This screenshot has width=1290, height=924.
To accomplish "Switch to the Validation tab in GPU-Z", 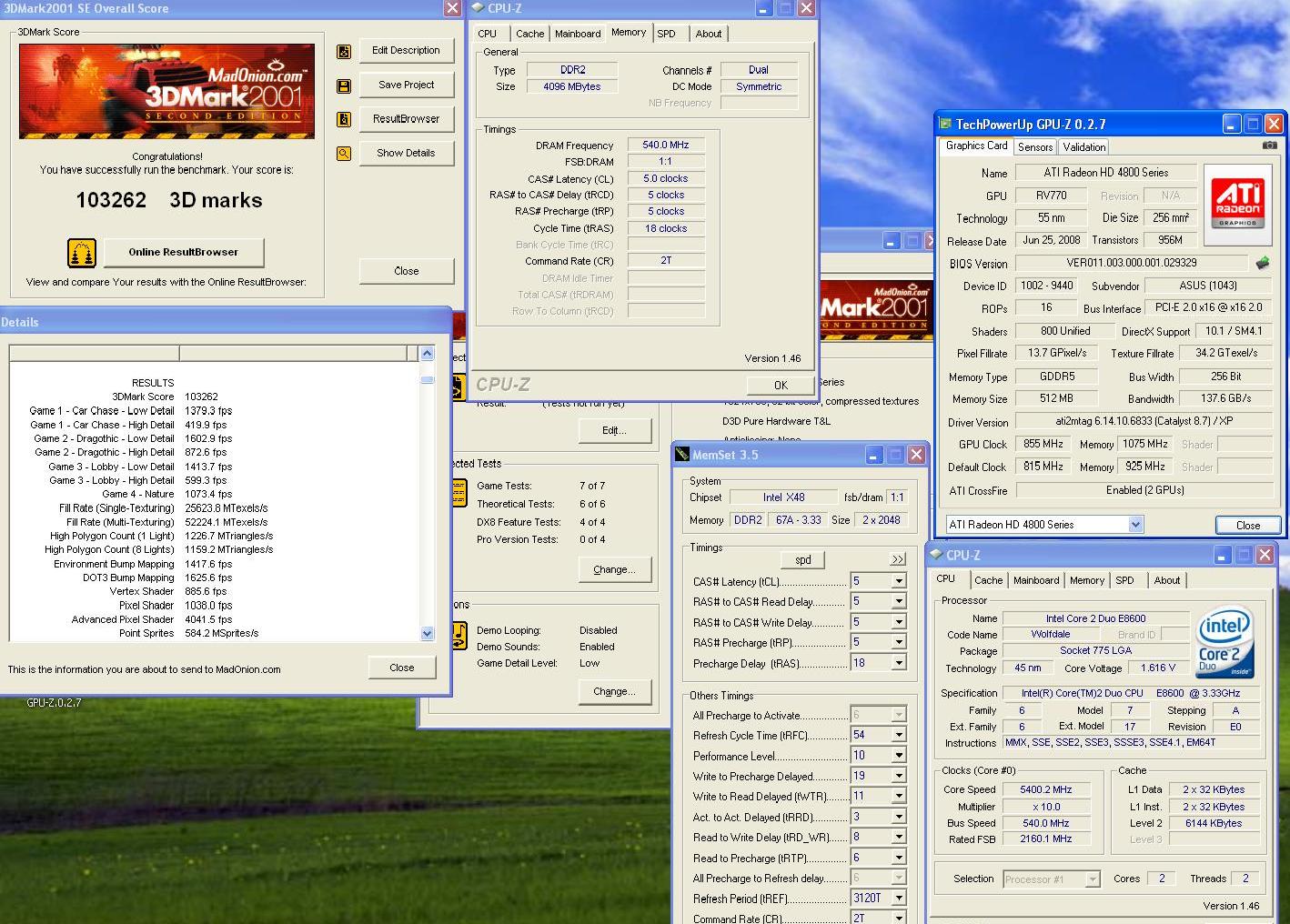I will 1084,147.
